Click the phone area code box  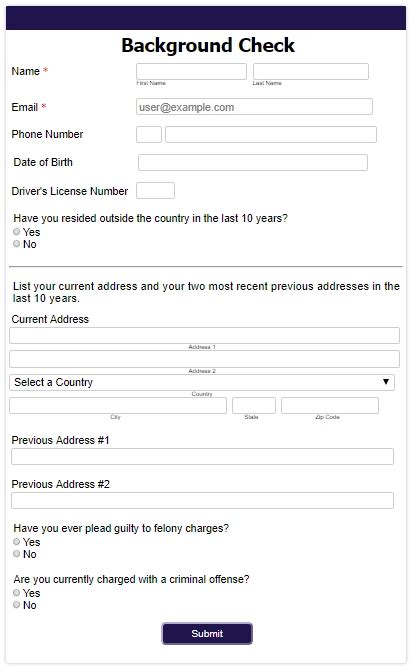click(x=149, y=134)
